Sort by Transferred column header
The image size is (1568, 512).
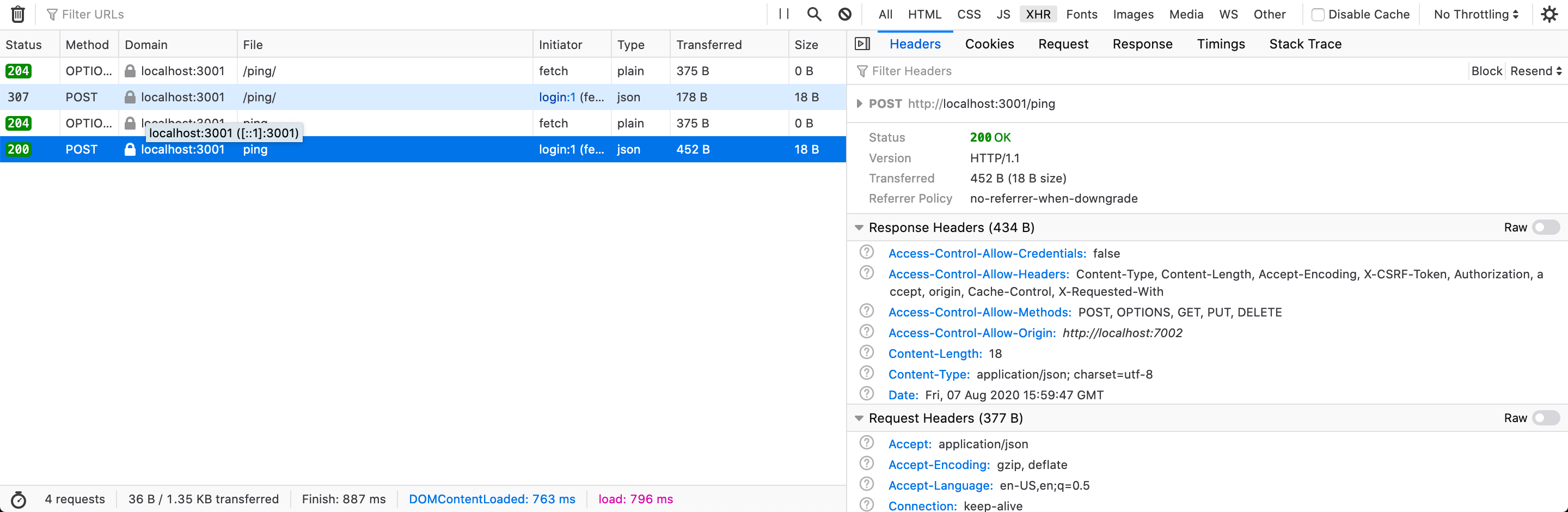coord(729,45)
